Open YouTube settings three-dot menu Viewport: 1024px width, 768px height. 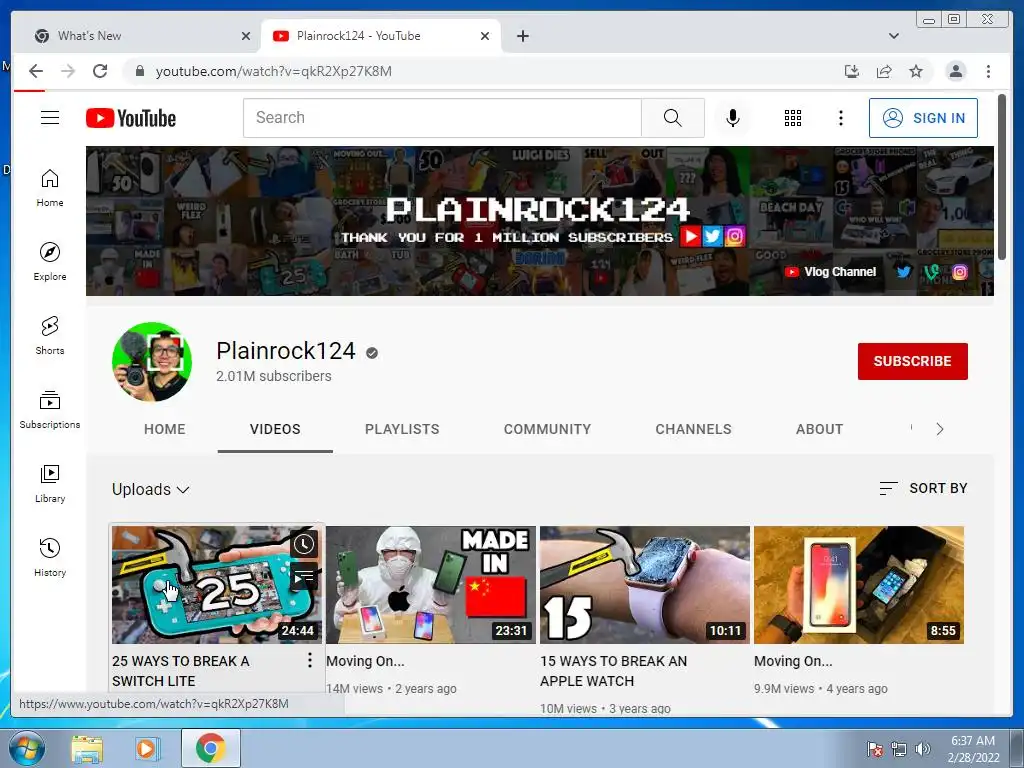pos(840,118)
